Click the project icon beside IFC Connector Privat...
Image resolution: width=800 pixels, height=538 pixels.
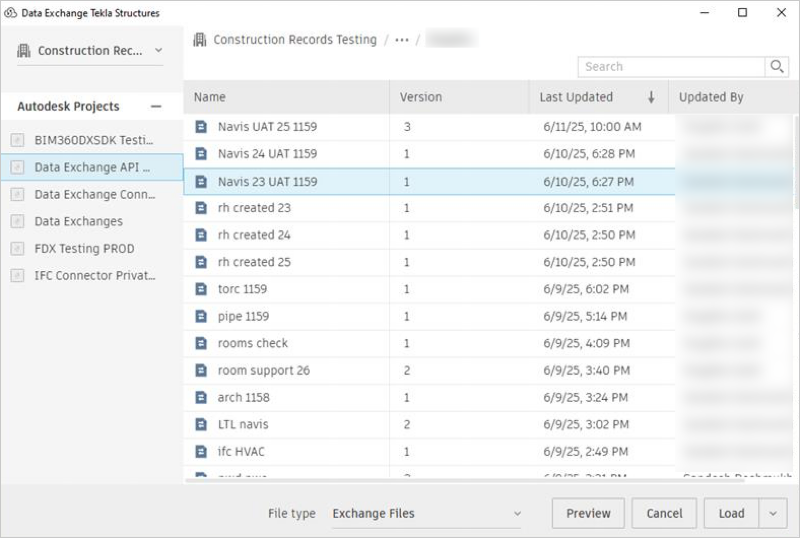coord(17,276)
